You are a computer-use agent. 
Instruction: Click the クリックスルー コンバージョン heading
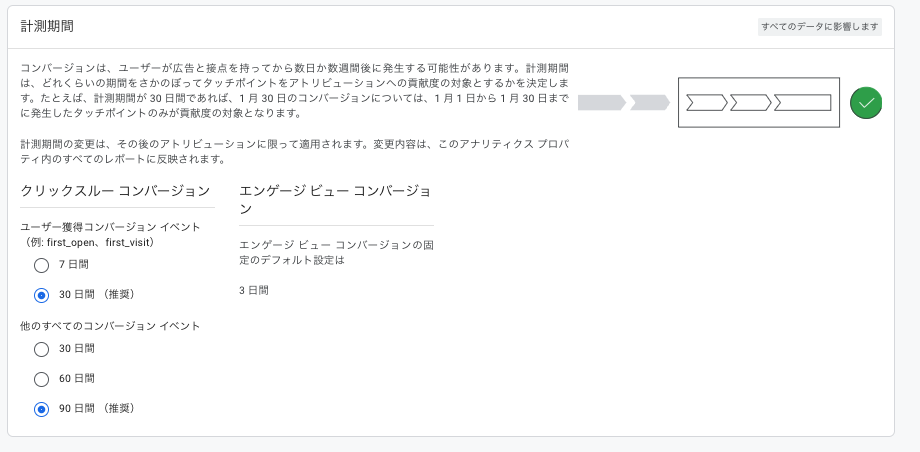pos(116,191)
